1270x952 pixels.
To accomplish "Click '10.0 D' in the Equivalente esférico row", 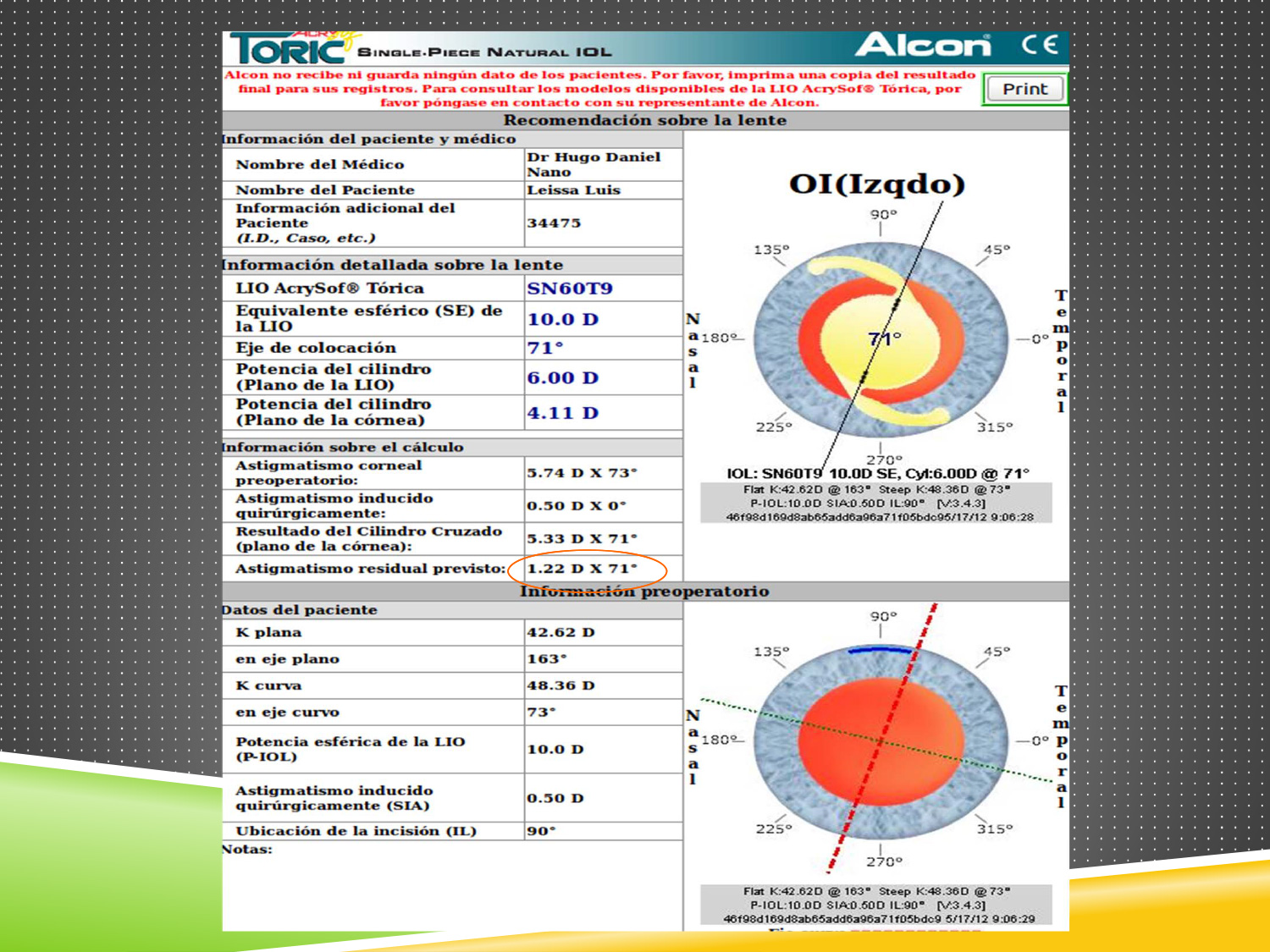I will pyautogui.click(x=562, y=320).
